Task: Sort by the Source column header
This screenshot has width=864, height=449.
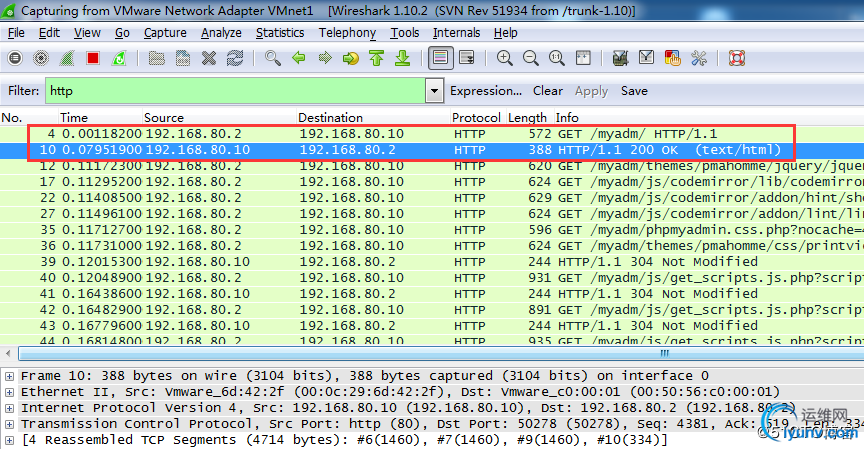Action: click(x=219, y=117)
